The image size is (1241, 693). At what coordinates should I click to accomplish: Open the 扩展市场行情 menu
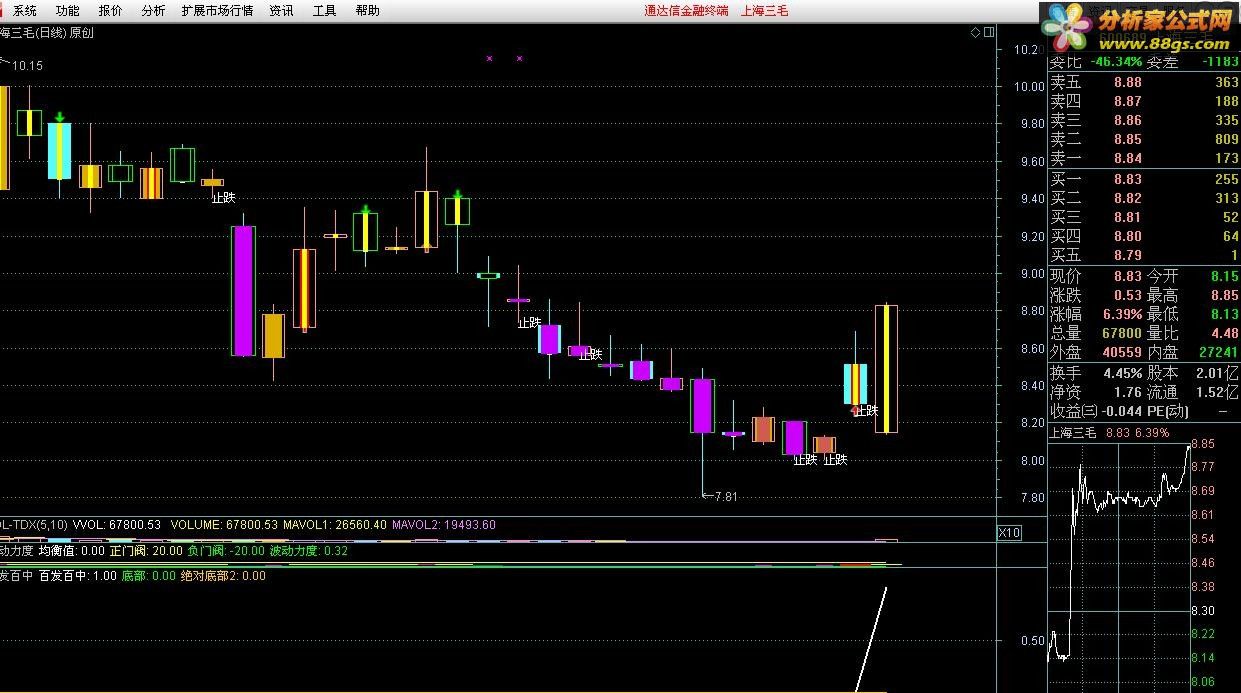click(x=217, y=11)
